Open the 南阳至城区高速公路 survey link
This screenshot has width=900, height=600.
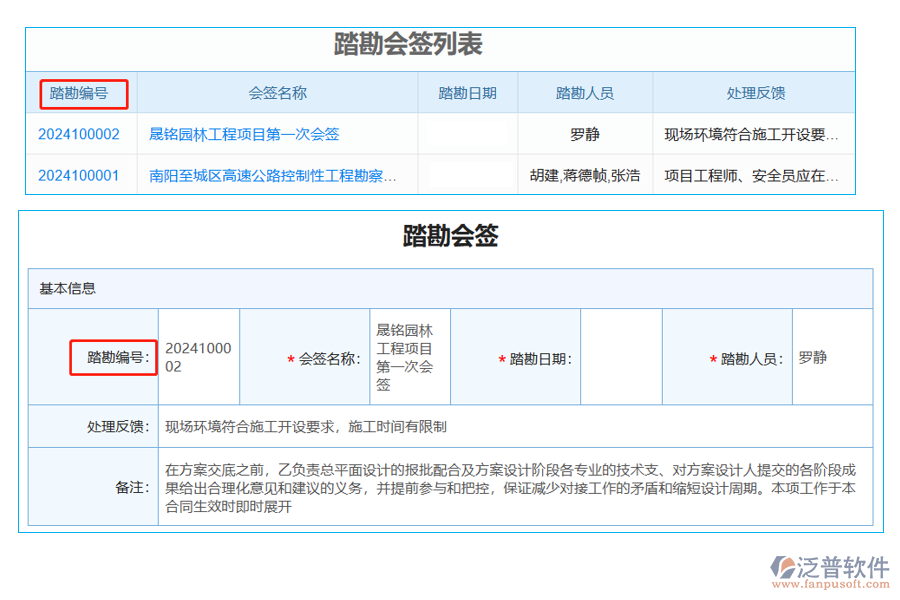(272, 175)
